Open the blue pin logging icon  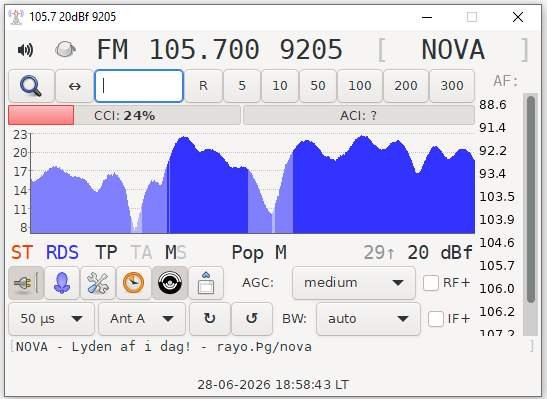coord(62,283)
